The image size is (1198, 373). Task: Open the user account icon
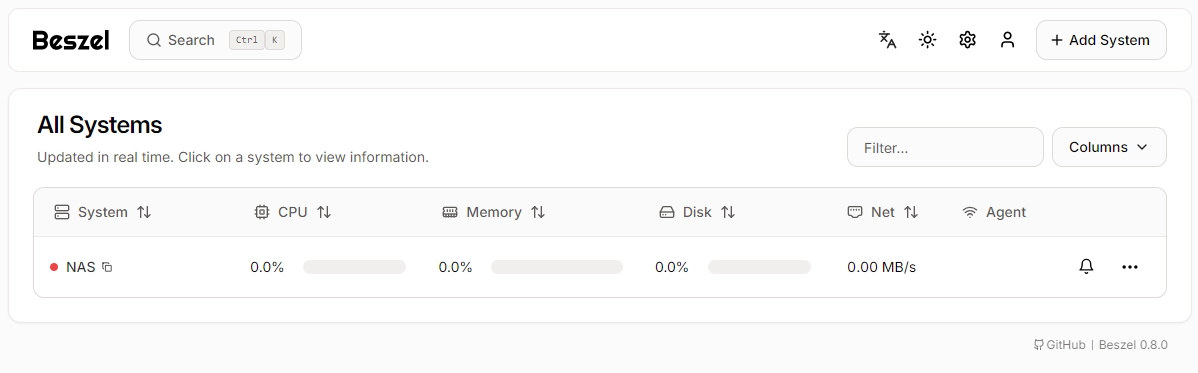(x=1008, y=40)
